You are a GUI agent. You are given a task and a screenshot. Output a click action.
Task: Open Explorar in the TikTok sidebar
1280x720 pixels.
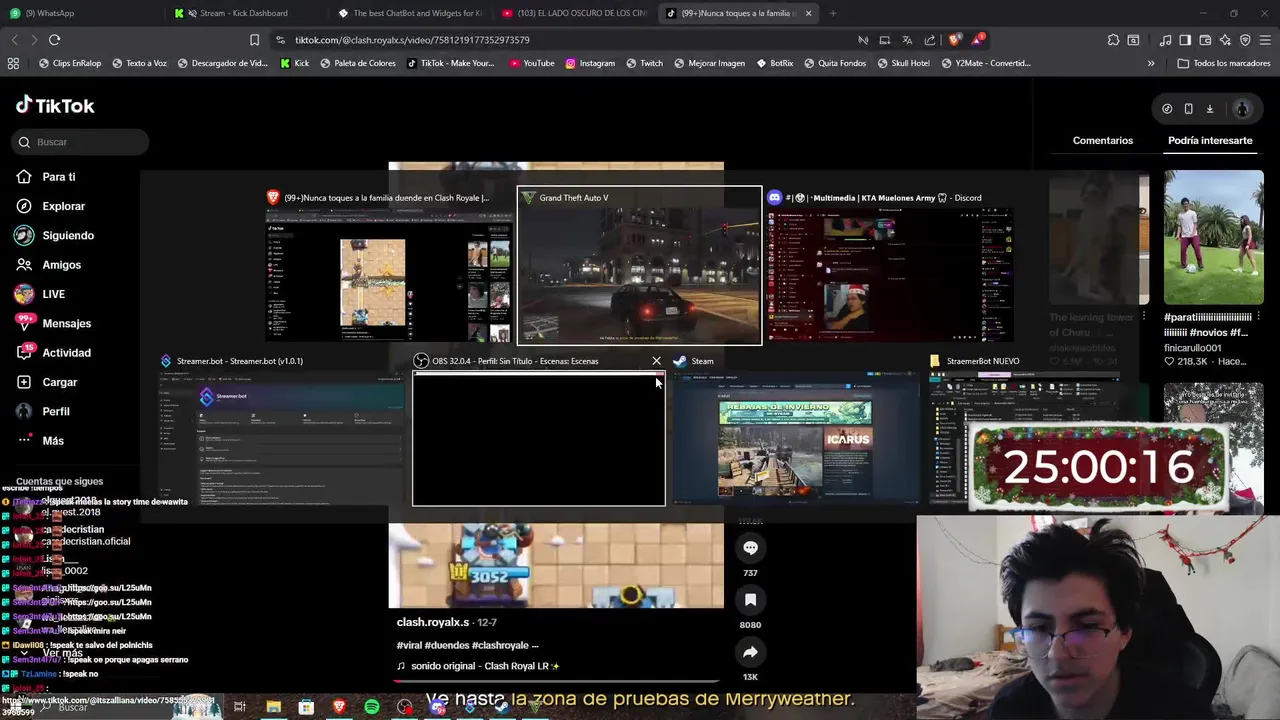click(63, 206)
